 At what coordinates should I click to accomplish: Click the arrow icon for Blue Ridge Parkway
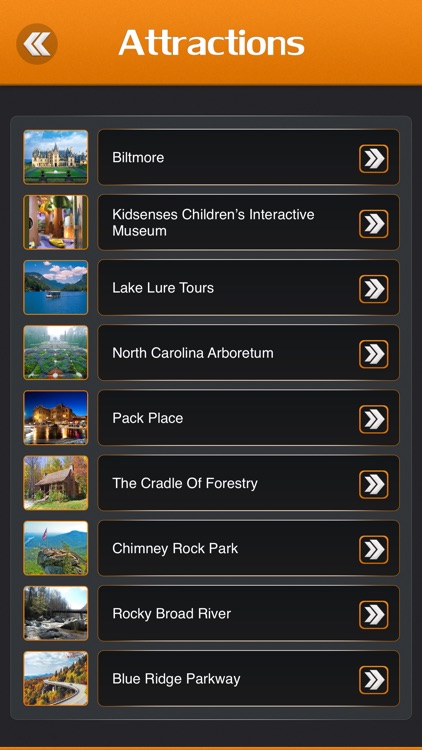[x=374, y=679]
